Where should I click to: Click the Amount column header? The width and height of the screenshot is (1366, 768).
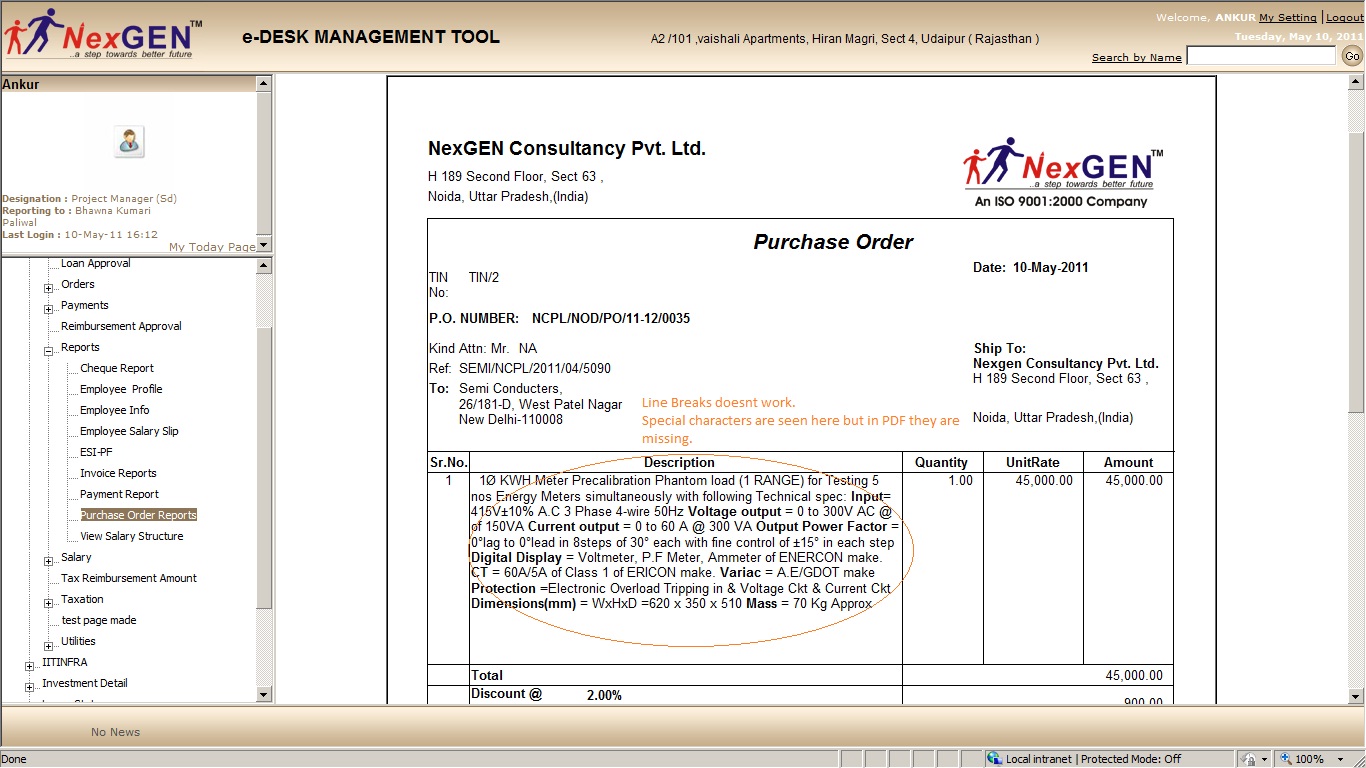click(x=1129, y=462)
